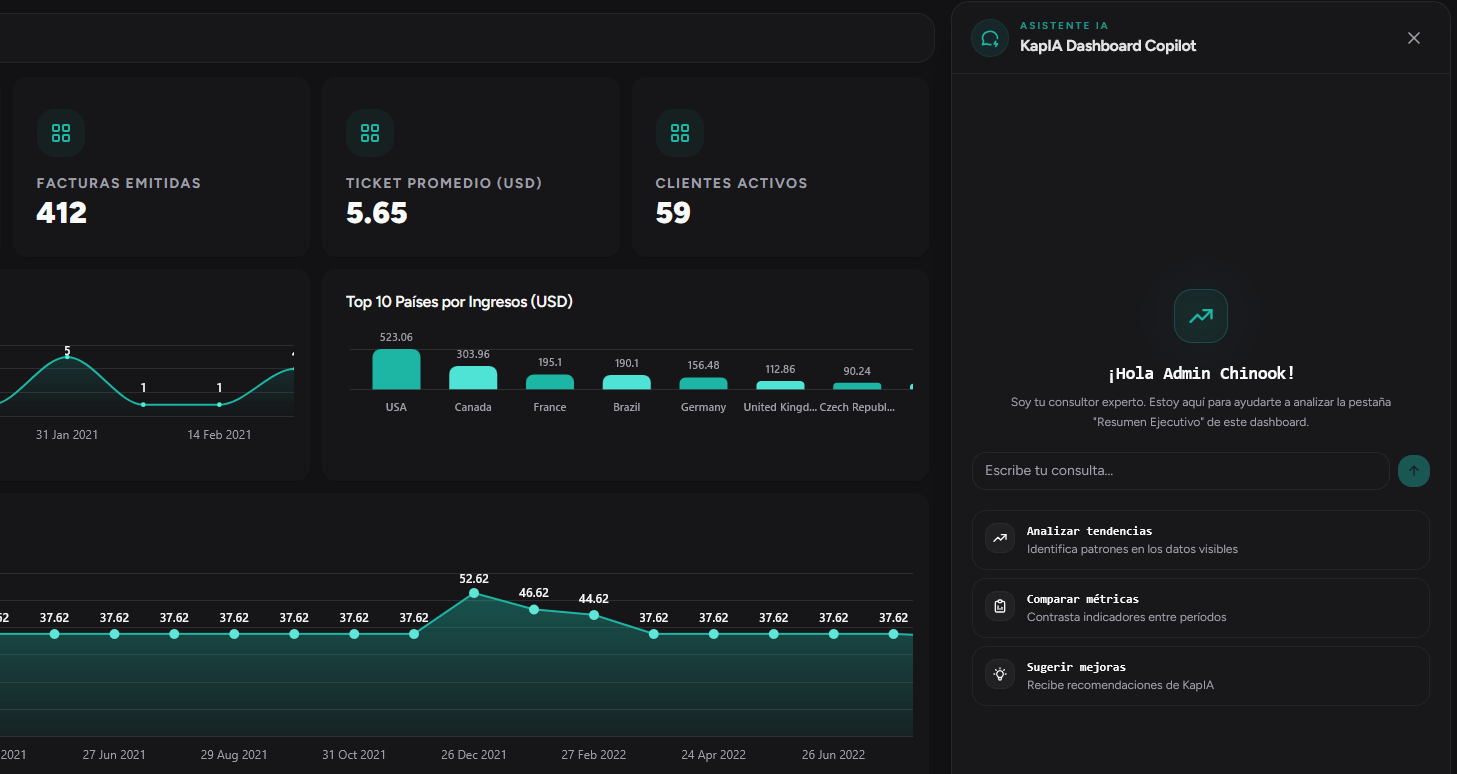Viewport: 1457px width, 774px height.
Task: Choose the Sugerir mejoras suggestion
Action: click(x=1201, y=676)
